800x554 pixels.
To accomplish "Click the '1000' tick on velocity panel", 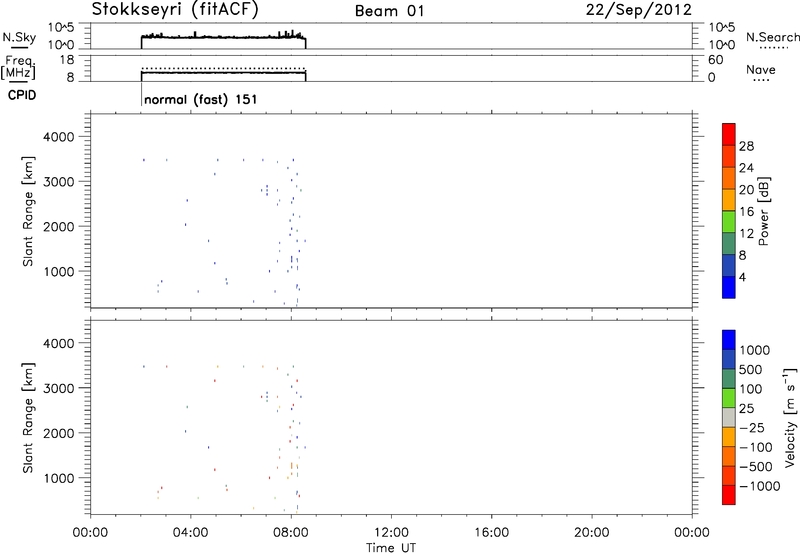I will (x=59, y=478).
